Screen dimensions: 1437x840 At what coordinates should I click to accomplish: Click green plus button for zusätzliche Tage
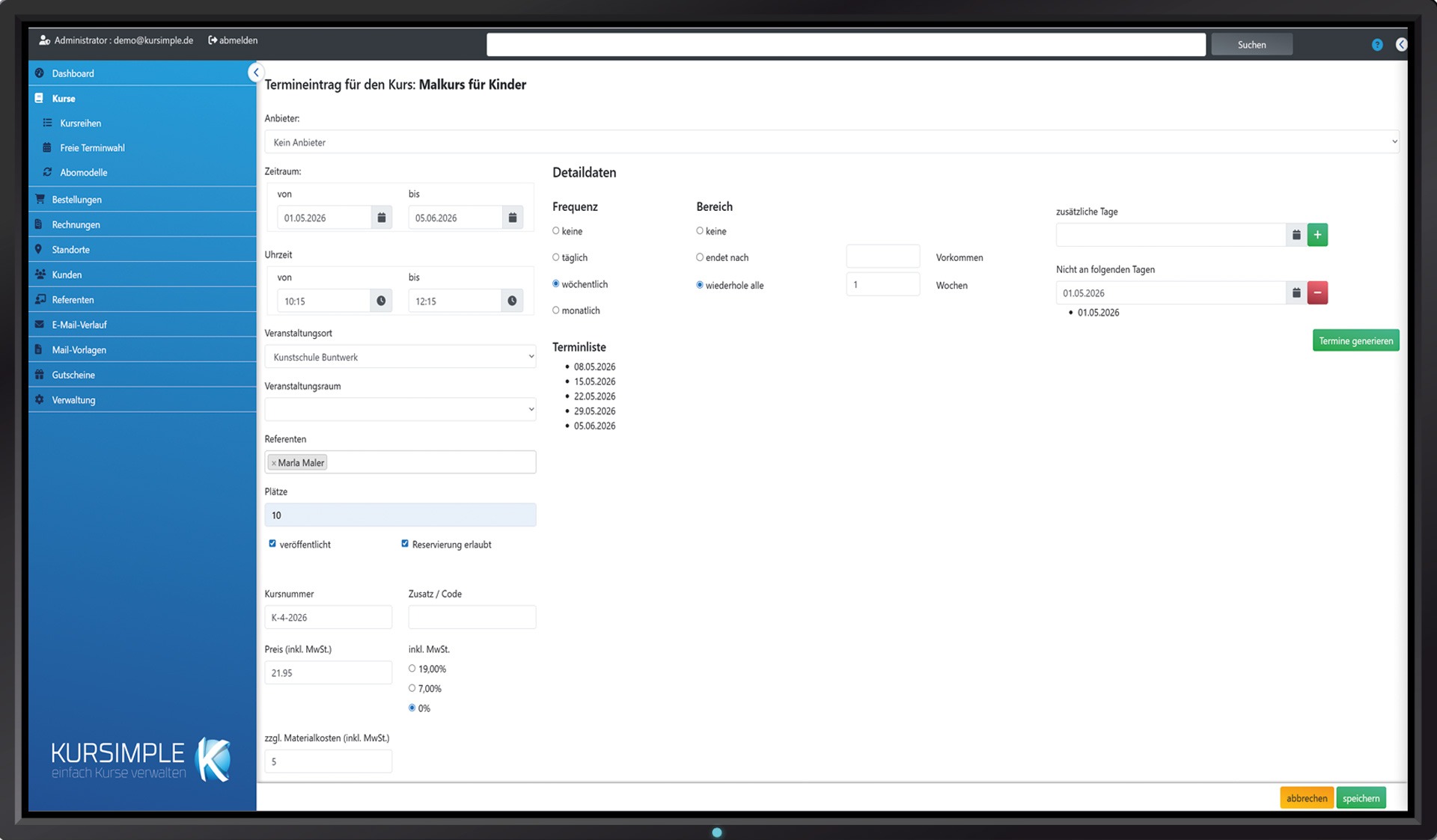click(x=1317, y=235)
